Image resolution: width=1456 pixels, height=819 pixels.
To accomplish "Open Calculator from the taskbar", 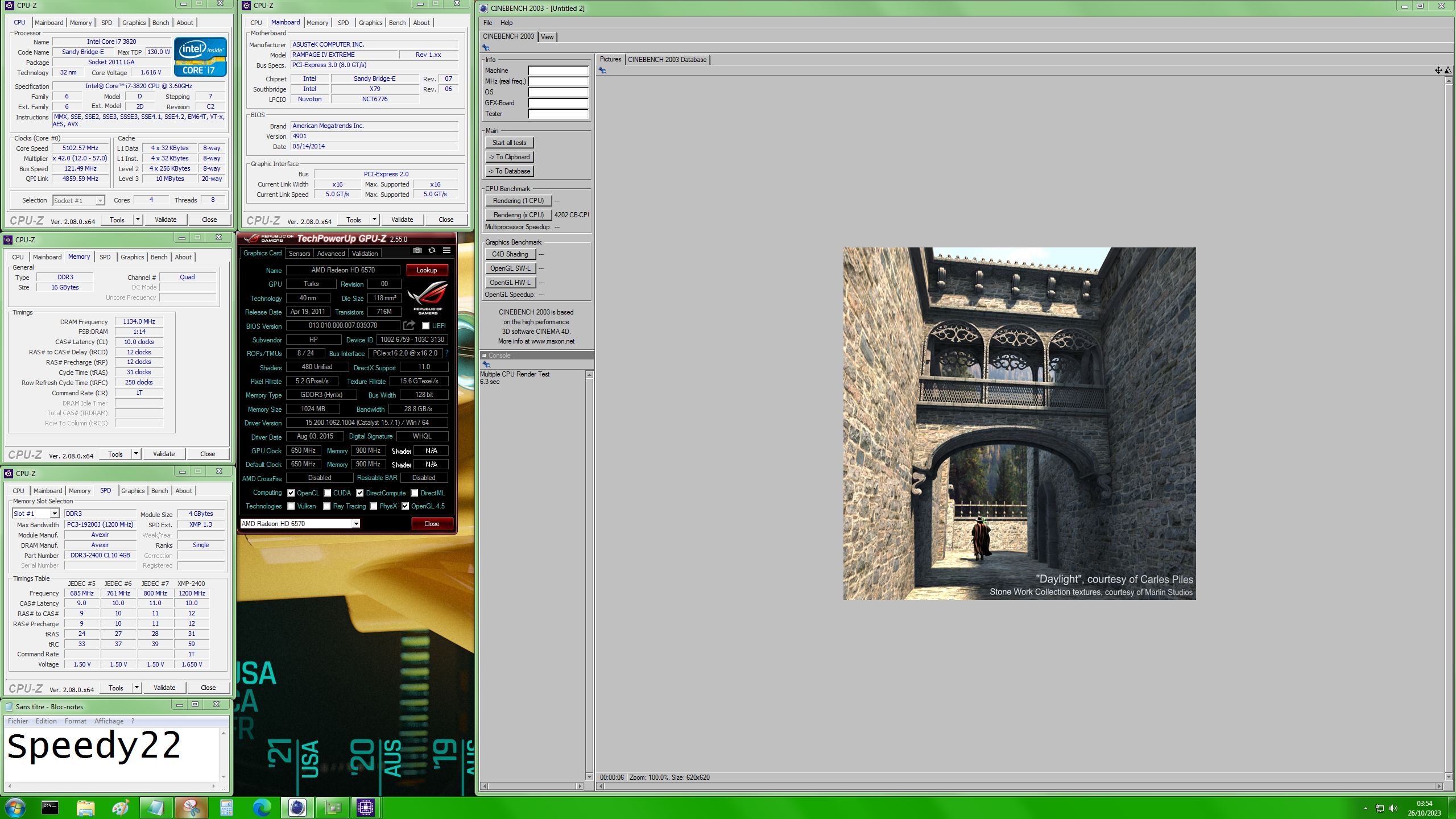I will (x=226, y=807).
